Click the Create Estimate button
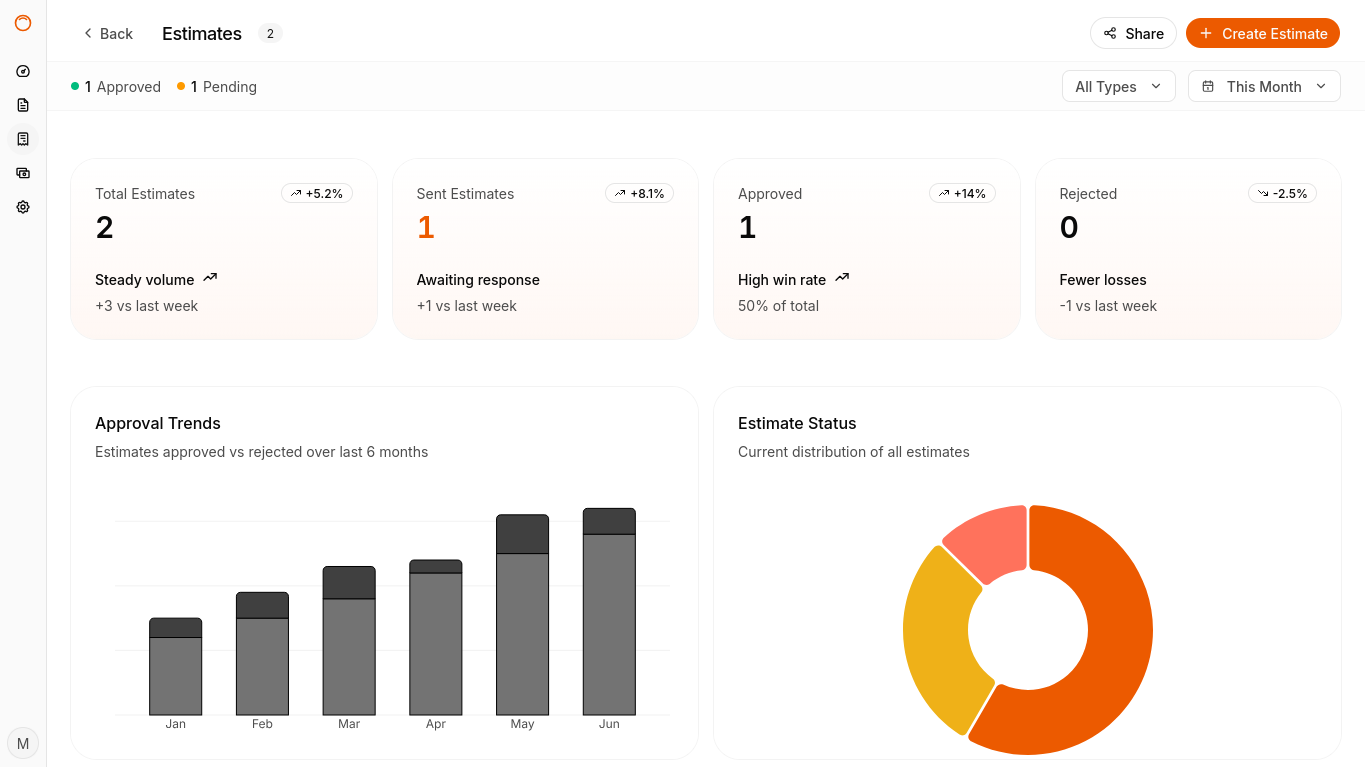The image size is (1365, 767). (x=1263, y=33)
